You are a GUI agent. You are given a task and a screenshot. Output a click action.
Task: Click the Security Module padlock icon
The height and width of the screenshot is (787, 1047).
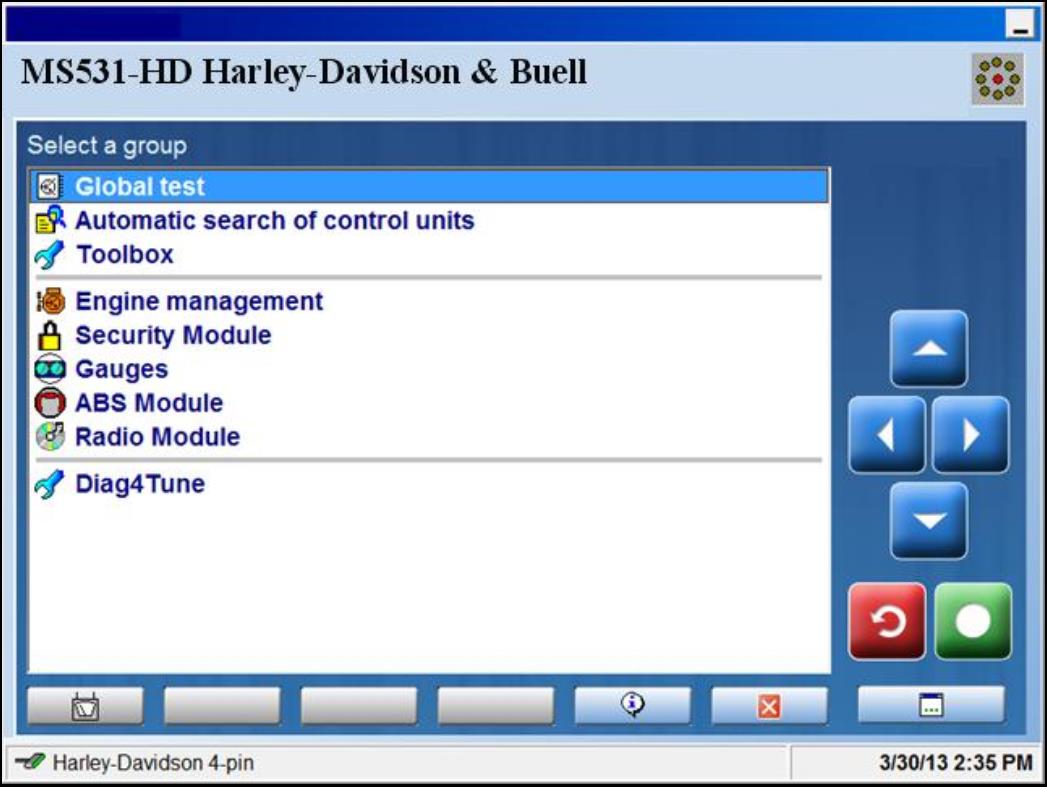point(49,336)
